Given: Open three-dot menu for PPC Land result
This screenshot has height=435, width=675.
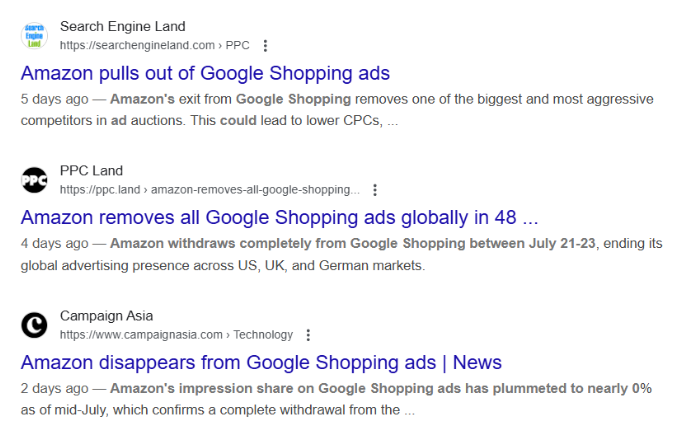Looking at the screenshot, I should (375, 190).
